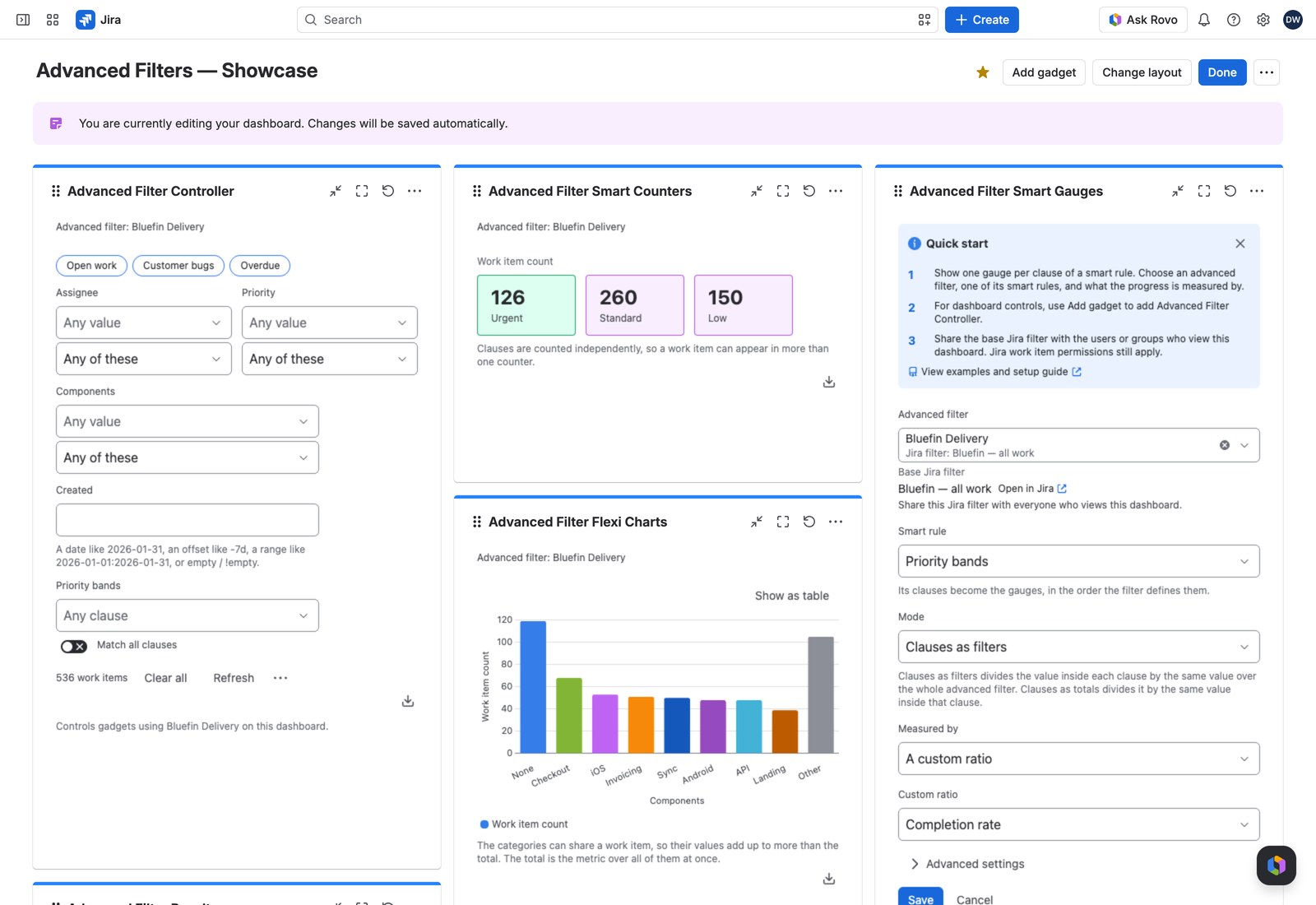This screenshot has height=905, width=1316.
Task: Open Smart Gauges gadget more options
Action: tap(1257, 191)
